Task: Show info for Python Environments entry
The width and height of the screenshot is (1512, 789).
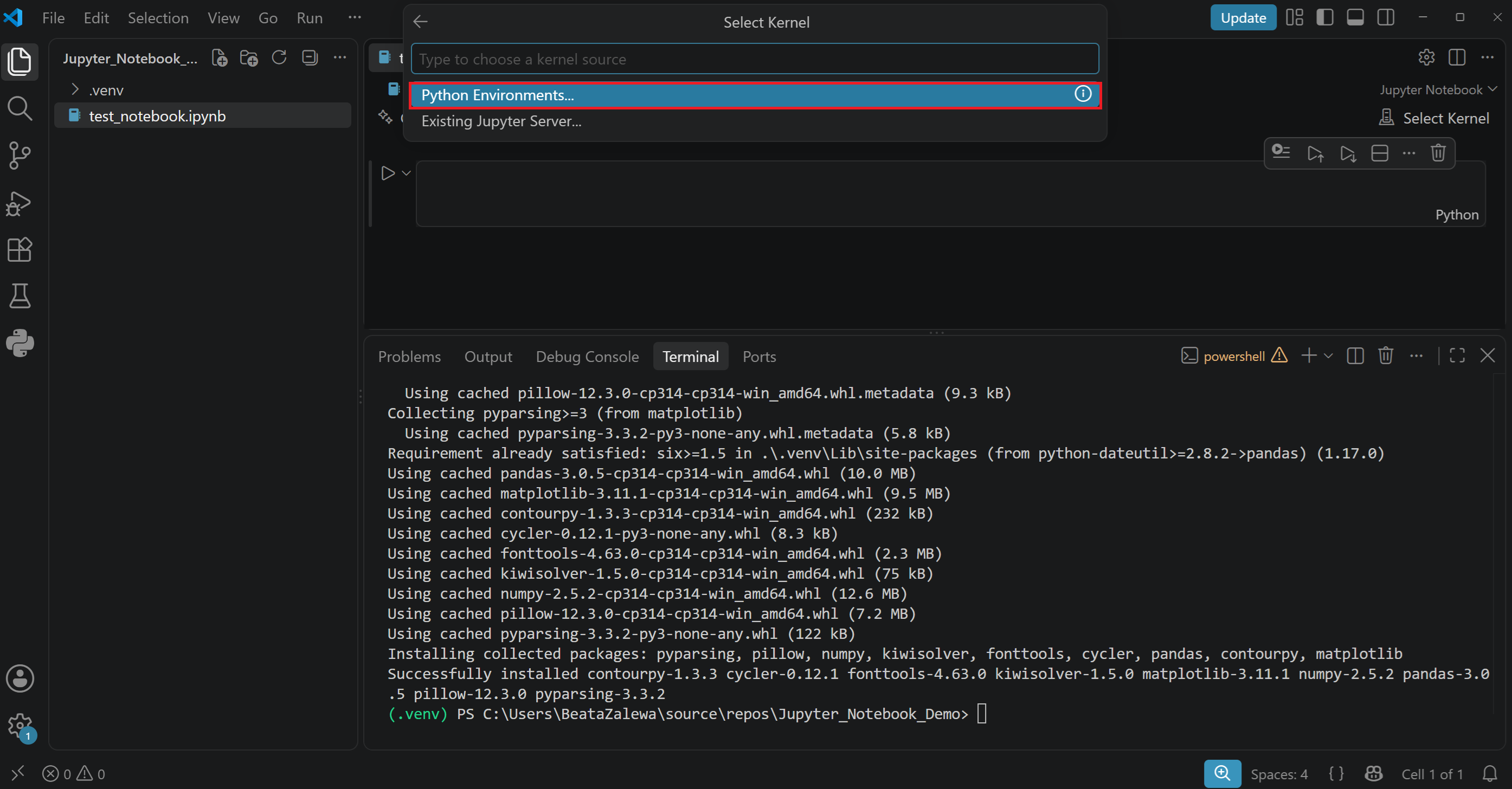Action: (1082, 94)
